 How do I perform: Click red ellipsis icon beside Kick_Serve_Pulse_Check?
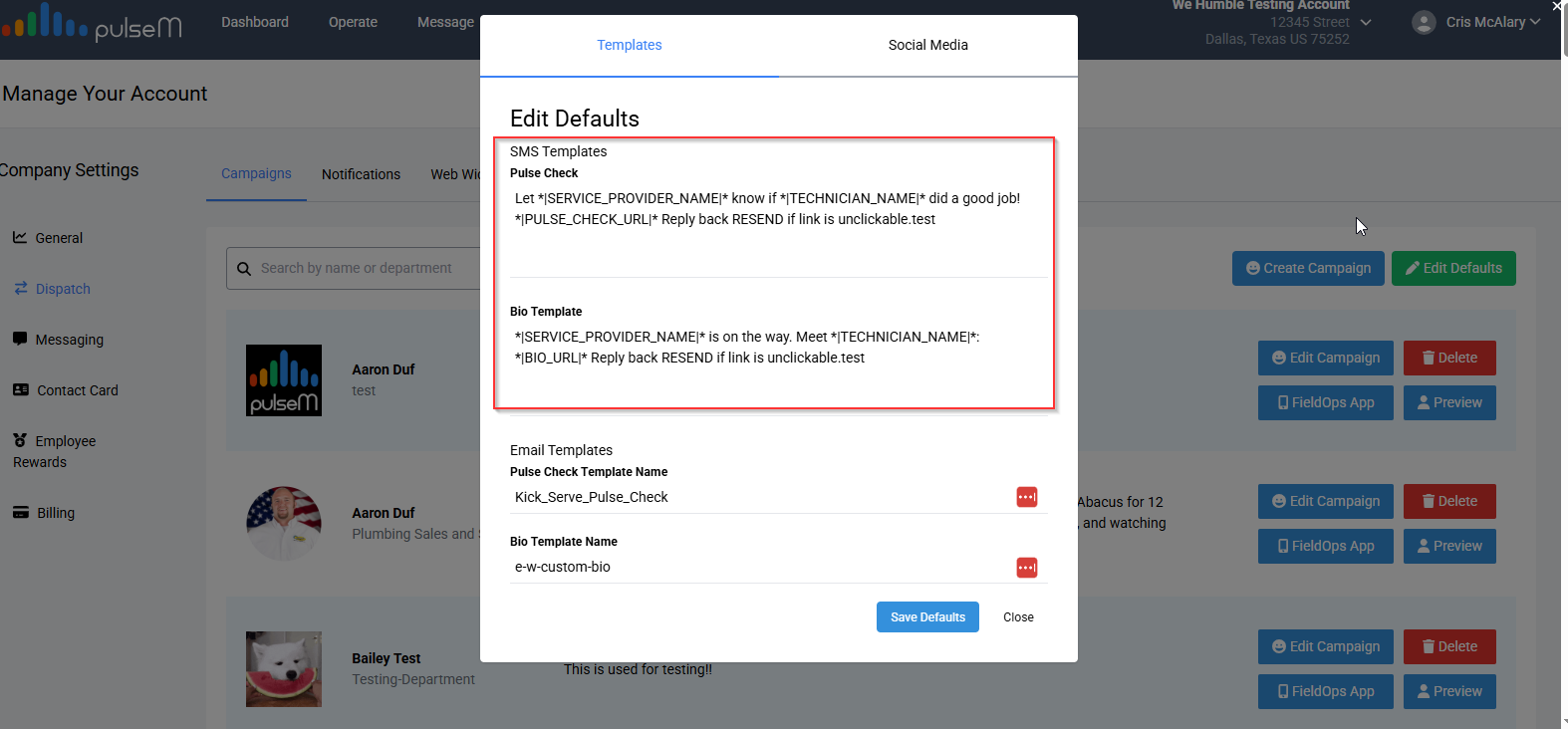[x=1026, y=497]
